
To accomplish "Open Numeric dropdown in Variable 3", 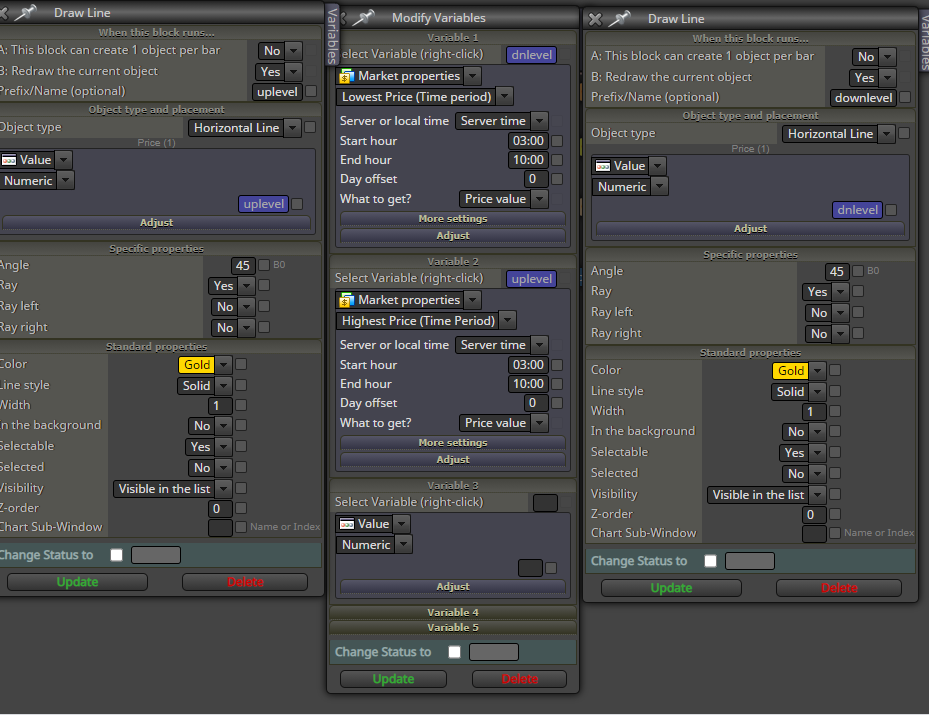I will pos(374,544).
